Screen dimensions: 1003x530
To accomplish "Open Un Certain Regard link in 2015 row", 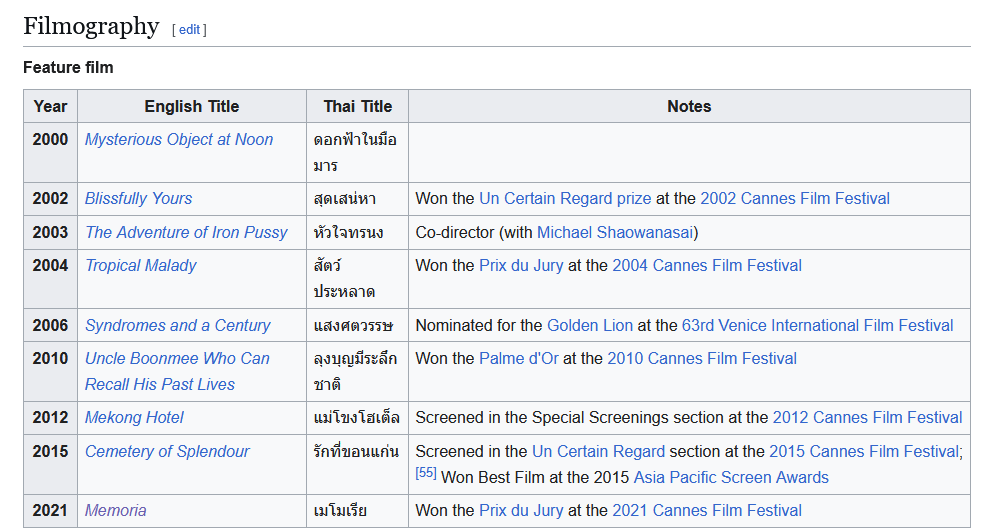I will tap(598, 451).
